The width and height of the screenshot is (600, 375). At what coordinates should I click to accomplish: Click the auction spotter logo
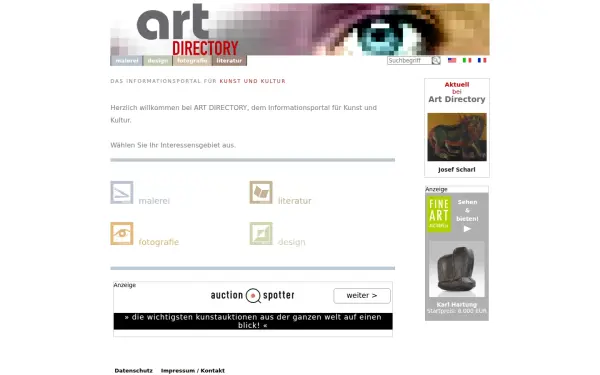[253, 295]
